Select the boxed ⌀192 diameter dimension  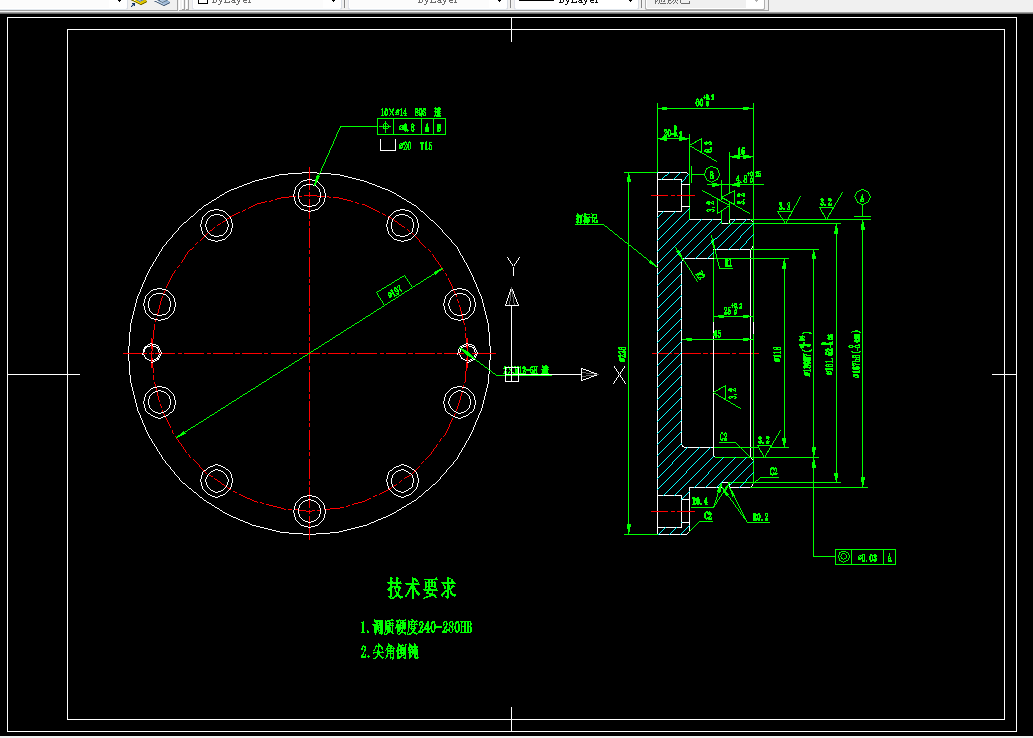(394, 290)
